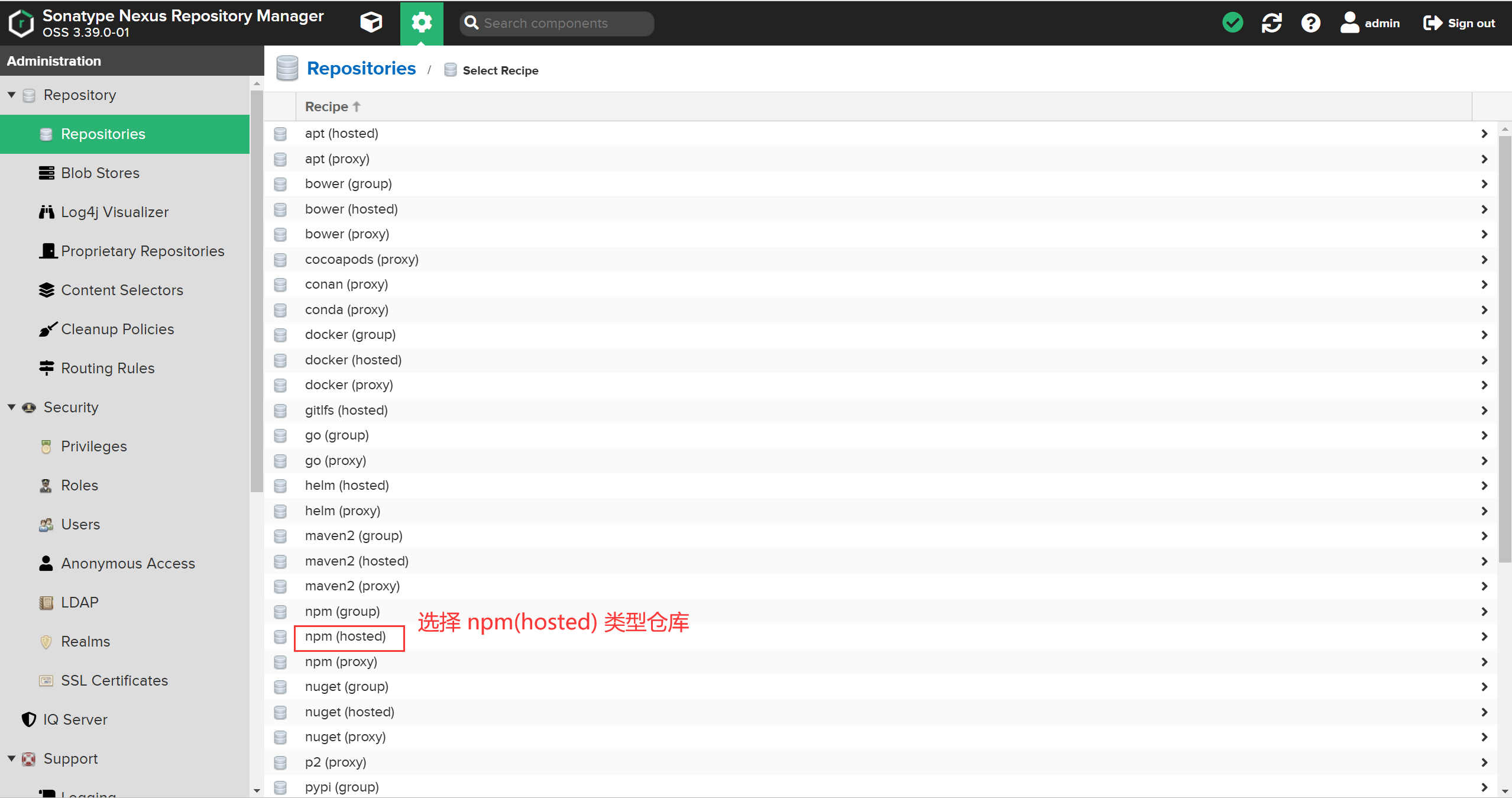Collapse the Security tree section
The height and width of the screenshot is (798, 1512).
coord(11,407)
